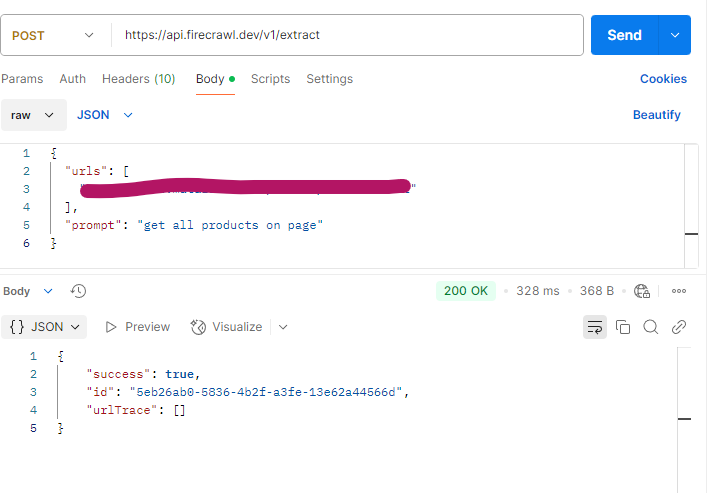Open the response network globe icon

click(643, 291)
